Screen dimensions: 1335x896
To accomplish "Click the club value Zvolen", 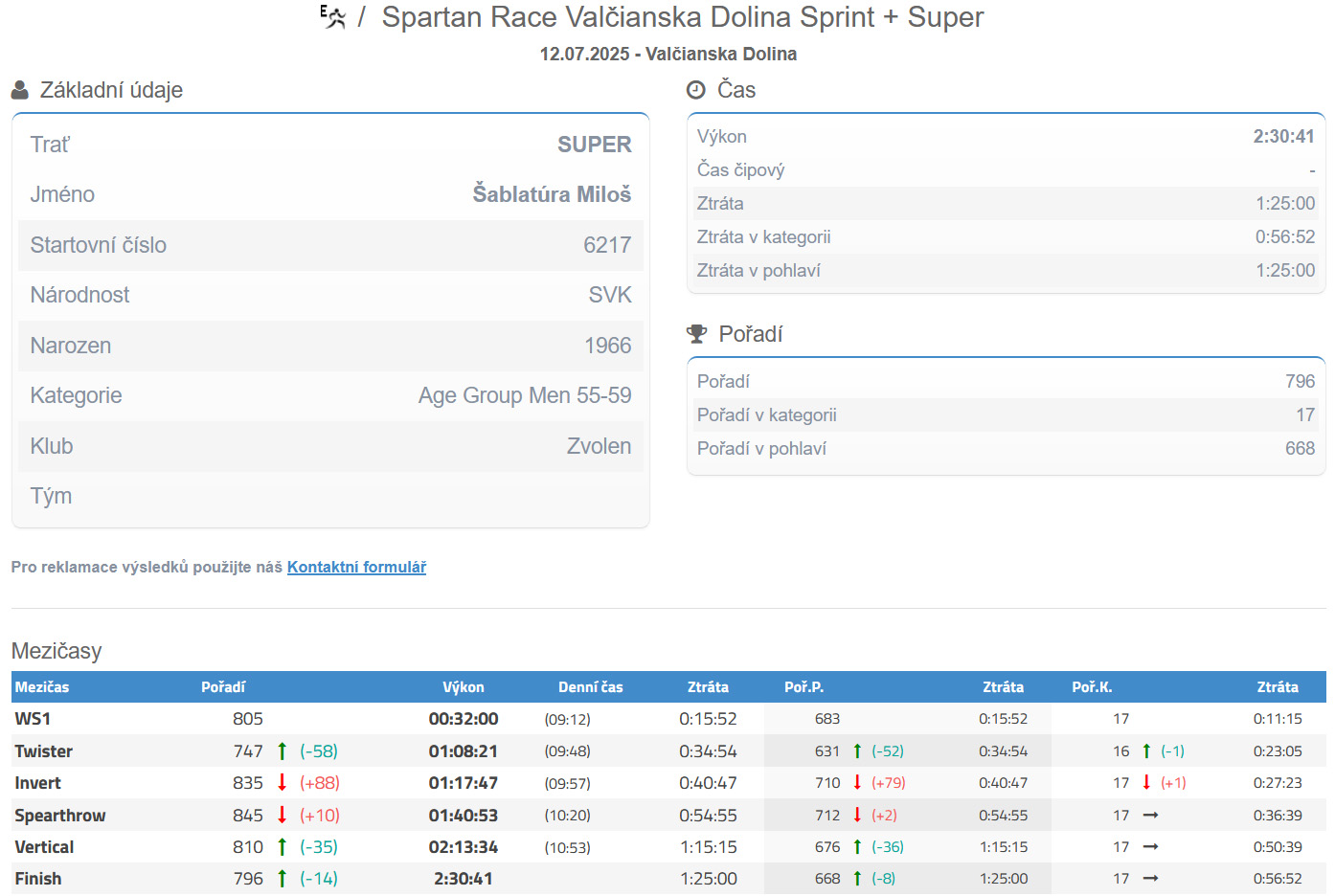I will coord(600,446).
